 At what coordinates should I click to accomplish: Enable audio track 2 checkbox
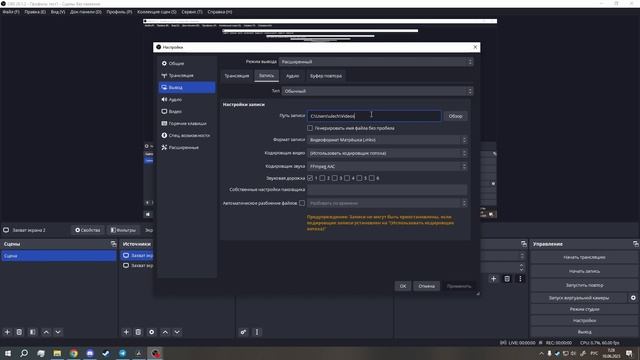coord(322,178)
